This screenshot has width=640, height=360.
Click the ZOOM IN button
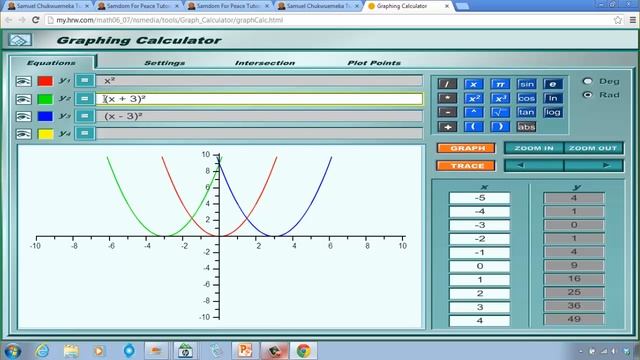point(534,148)
